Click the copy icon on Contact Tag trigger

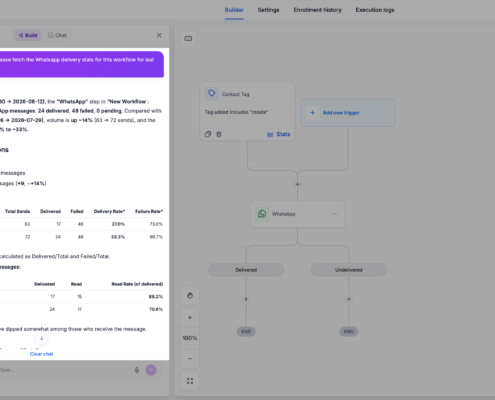coord(208,134)
